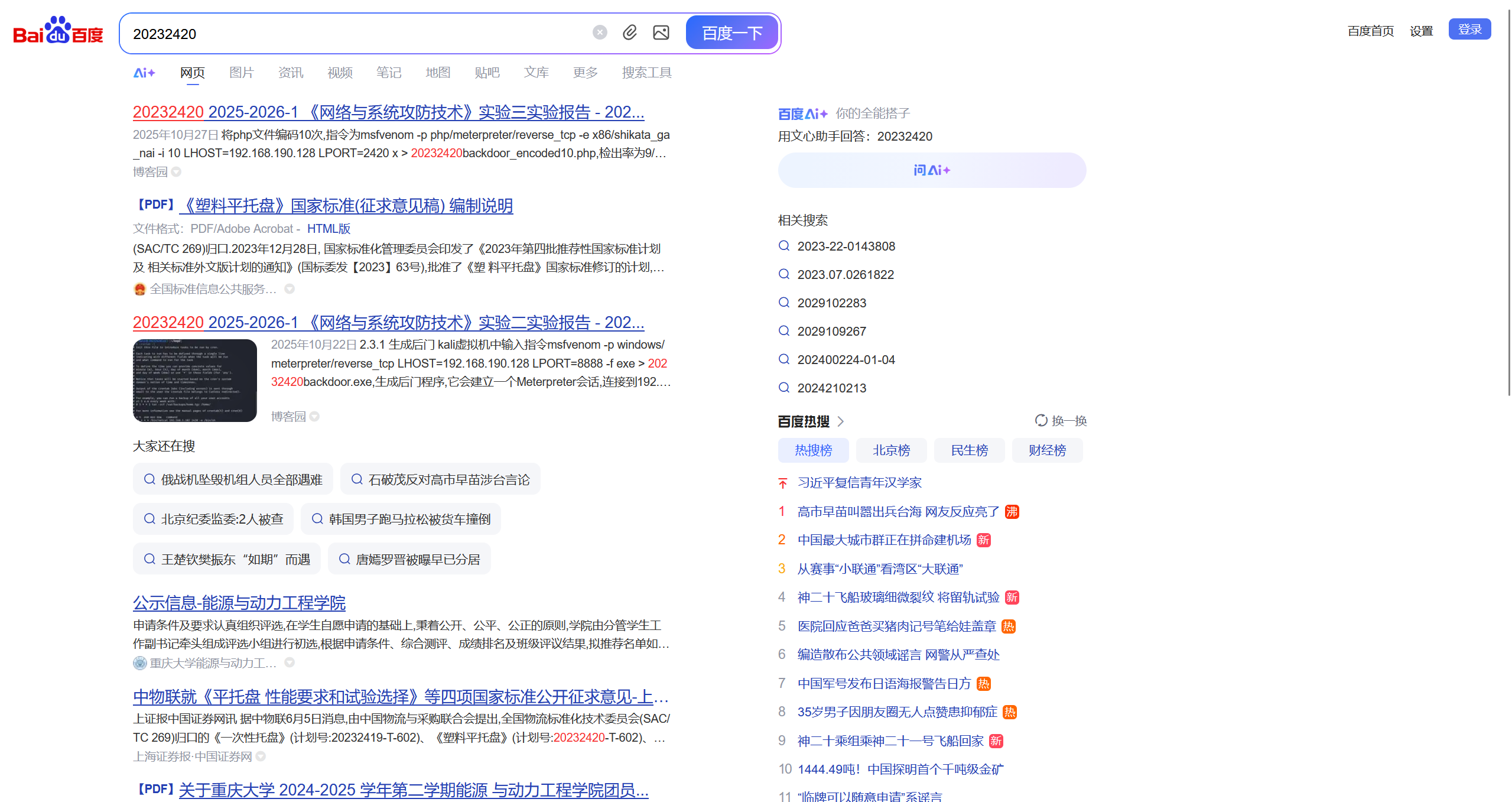Open Baidu image search via camera icon
Viewport: 1512px width, 802px height.
[661, 33]
